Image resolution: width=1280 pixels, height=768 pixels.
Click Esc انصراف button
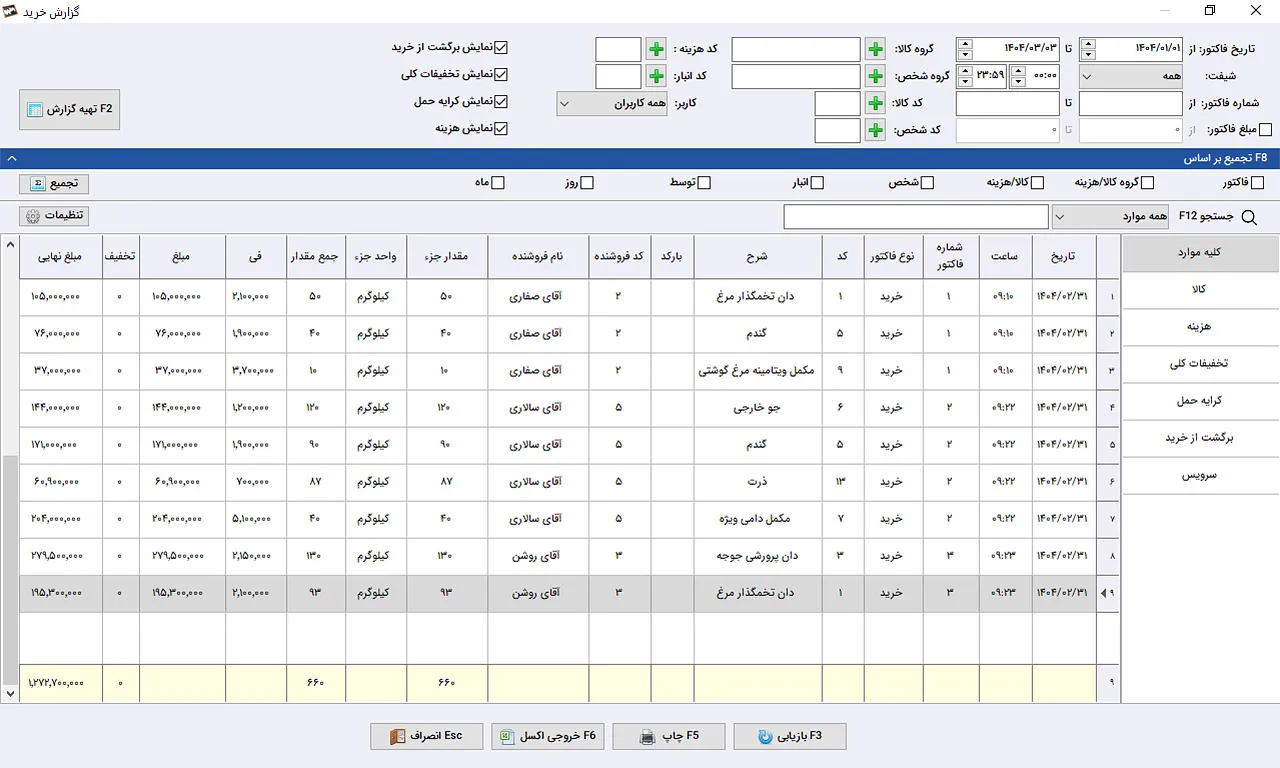click(427, 737)
